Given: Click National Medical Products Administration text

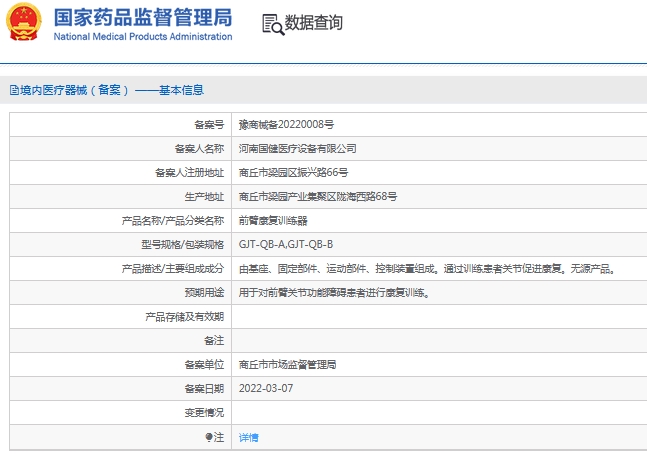Looking at the screenshot, I should tap(143, 36).
